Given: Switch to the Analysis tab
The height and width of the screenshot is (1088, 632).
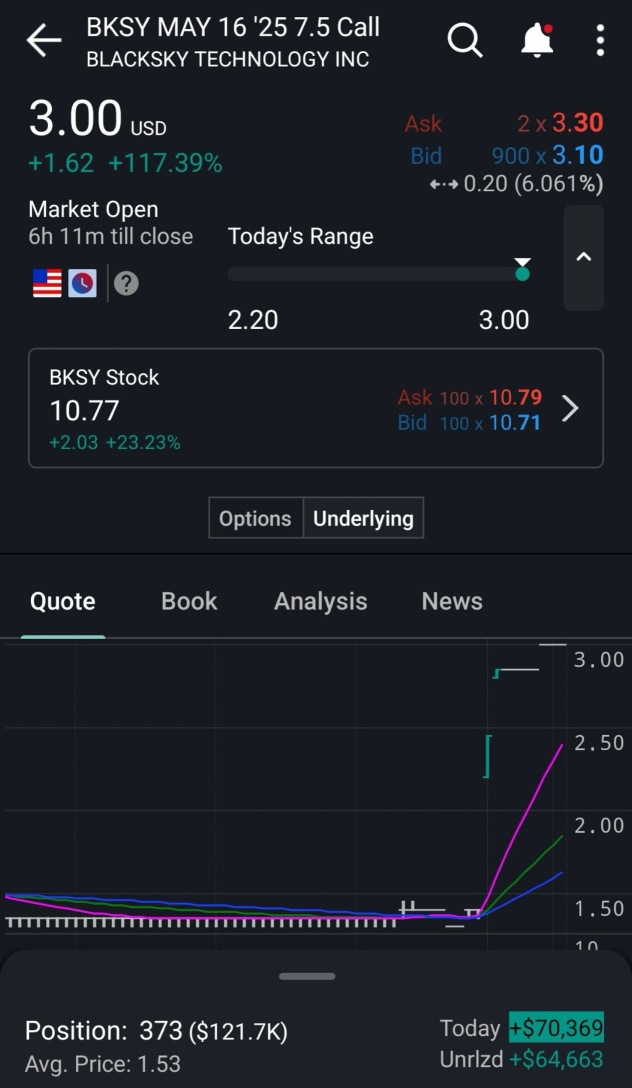Looking at the screenshot, I should [x=320, y=601].
